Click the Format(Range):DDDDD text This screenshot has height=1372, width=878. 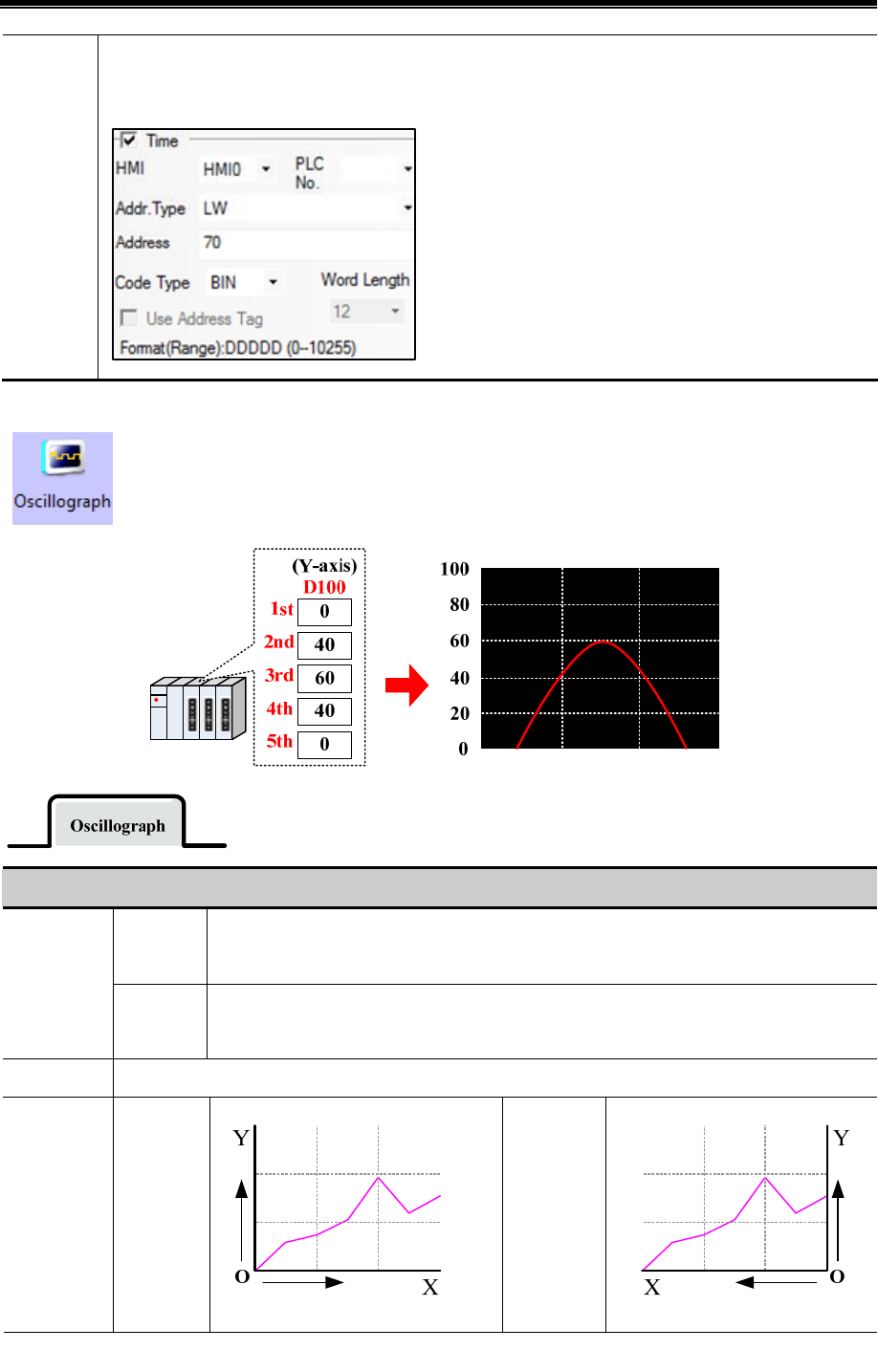pos(237,348)
